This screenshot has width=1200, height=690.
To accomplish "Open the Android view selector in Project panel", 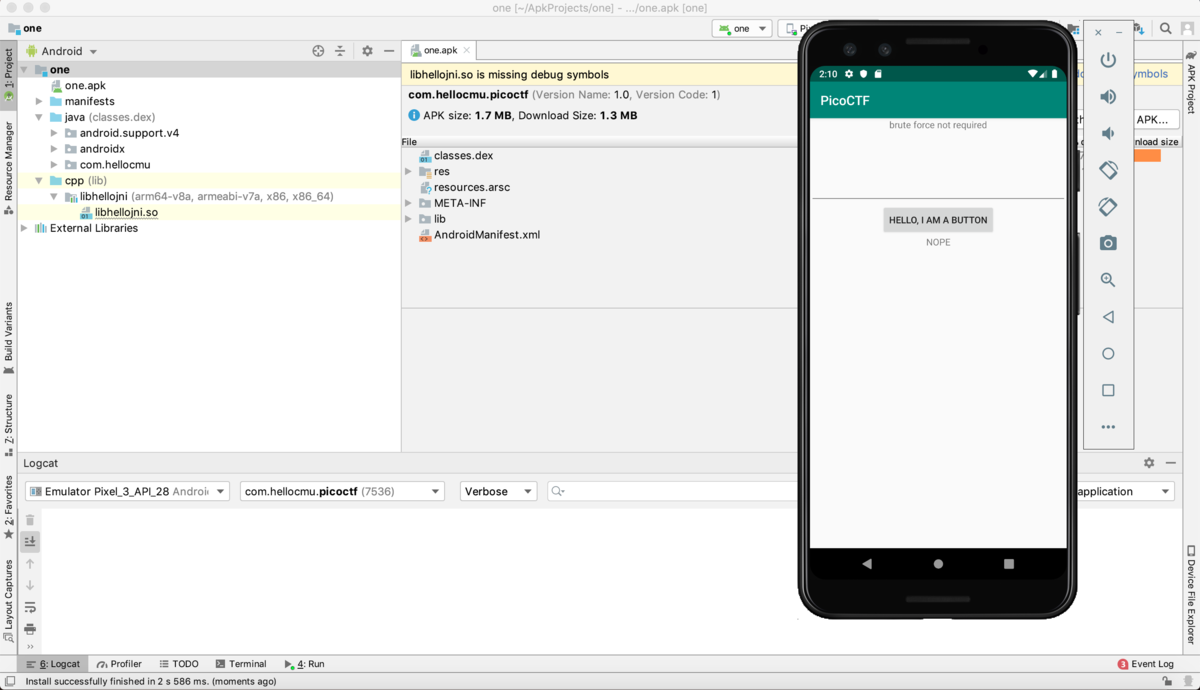I will pyautogui.click(x=61, y=51).
